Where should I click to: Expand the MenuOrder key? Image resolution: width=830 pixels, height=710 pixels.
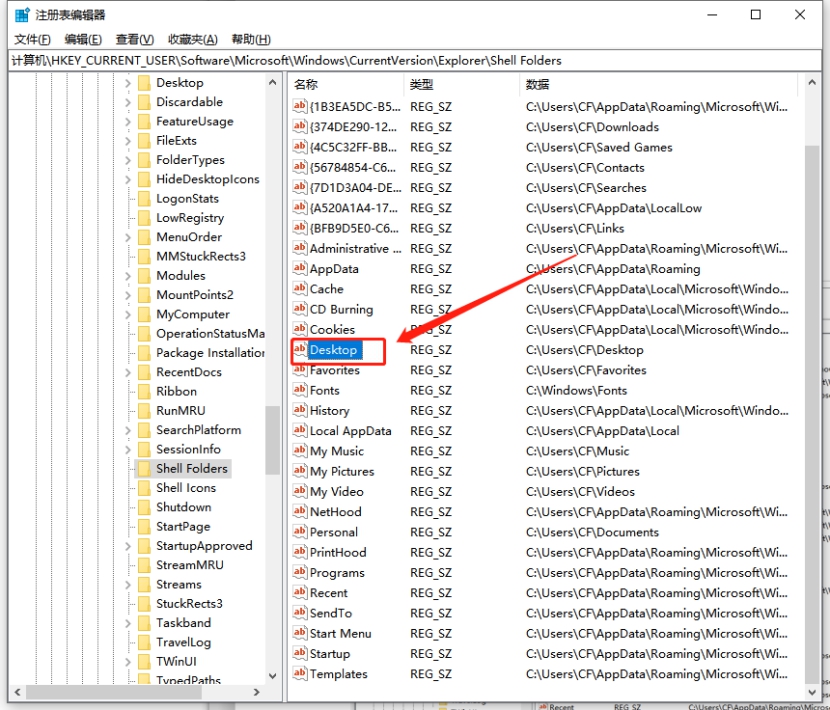(x=128, y=237)
